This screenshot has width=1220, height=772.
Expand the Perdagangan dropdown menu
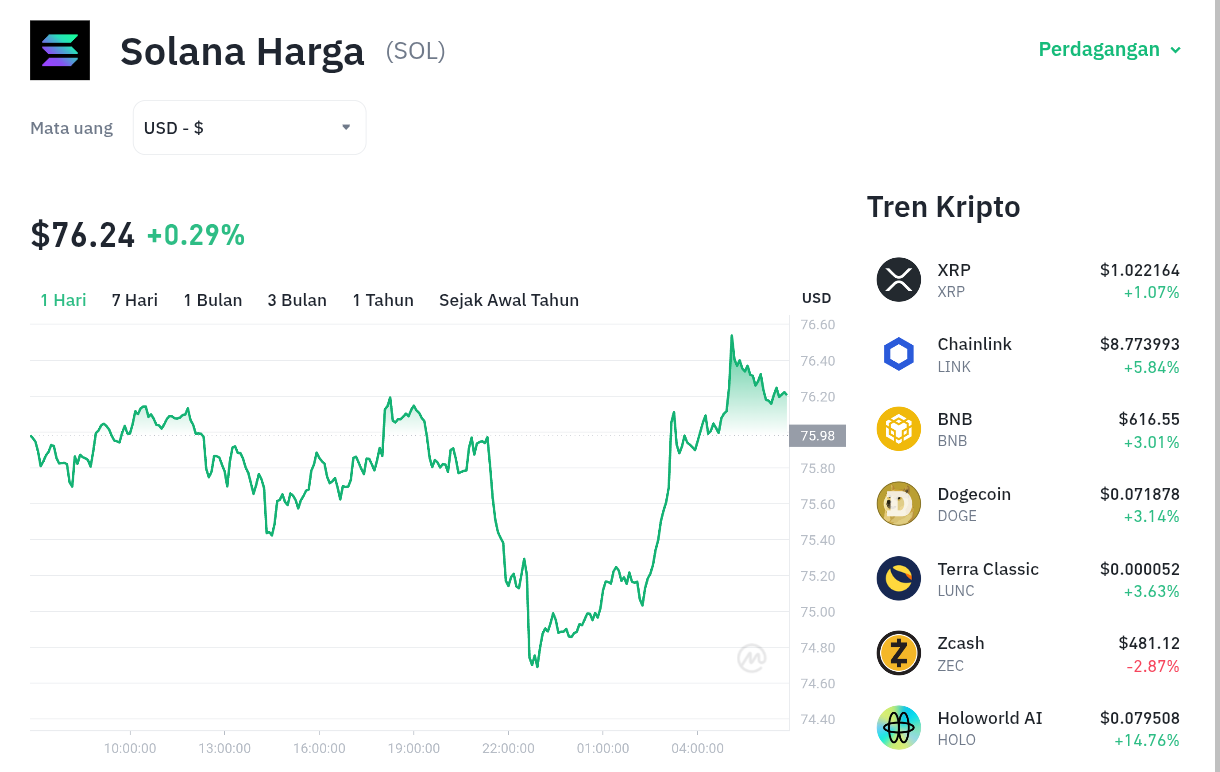tap(1110, 49)
